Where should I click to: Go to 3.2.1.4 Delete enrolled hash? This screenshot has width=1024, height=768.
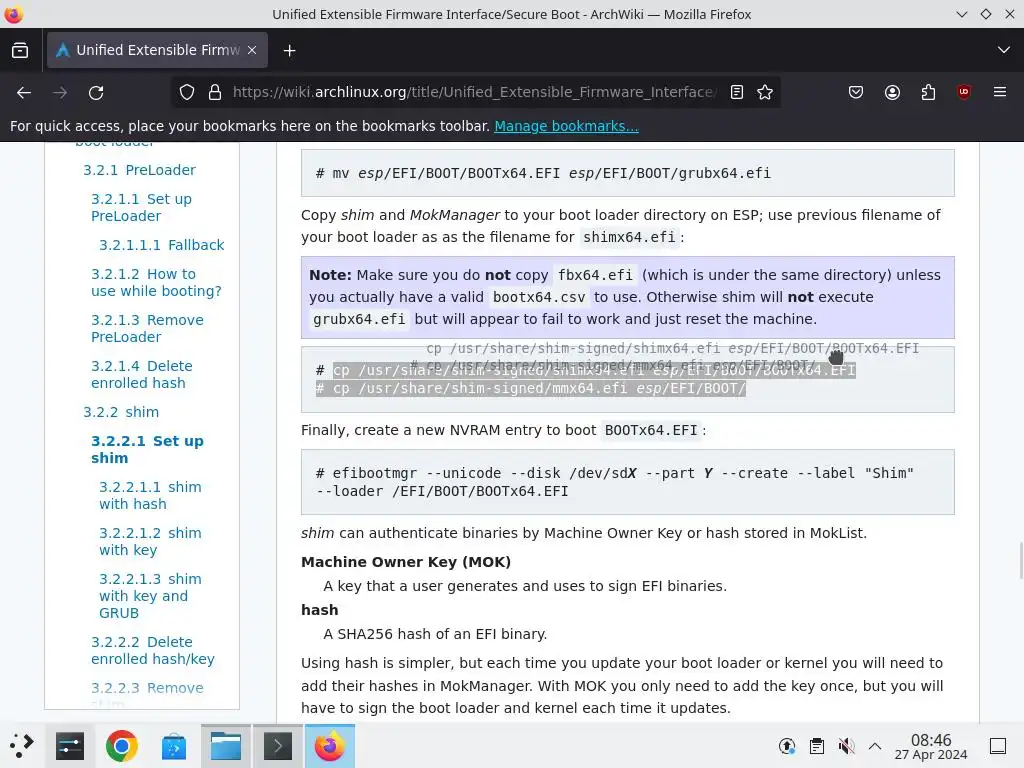click(x=142, y=374)
